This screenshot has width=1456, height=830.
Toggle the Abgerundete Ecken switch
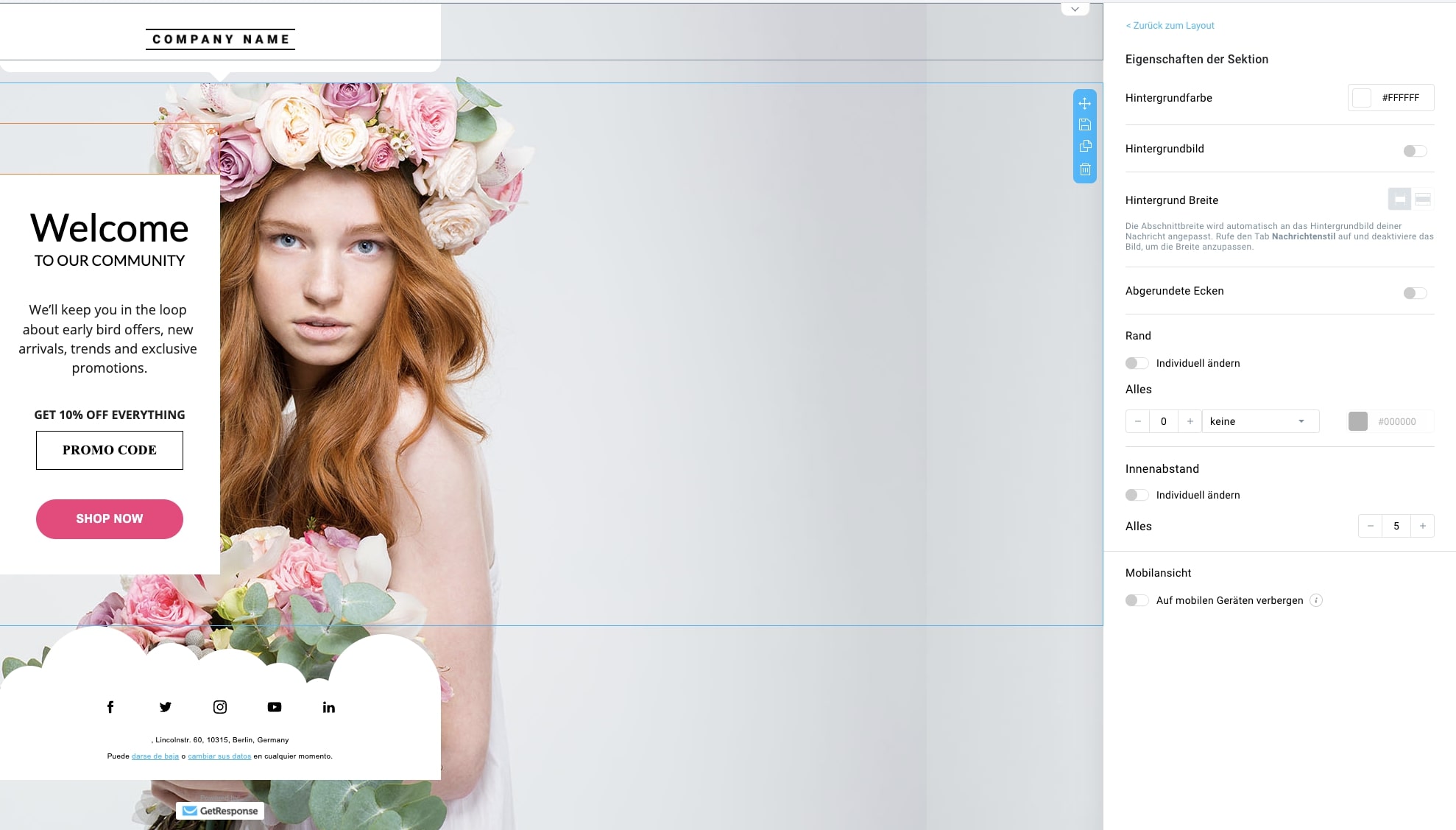tap(1415, 293)
